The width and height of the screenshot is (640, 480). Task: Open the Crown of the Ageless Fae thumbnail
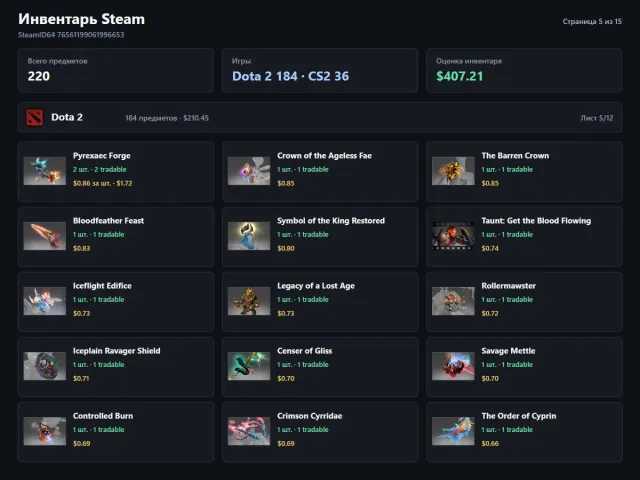pos(249,171)
